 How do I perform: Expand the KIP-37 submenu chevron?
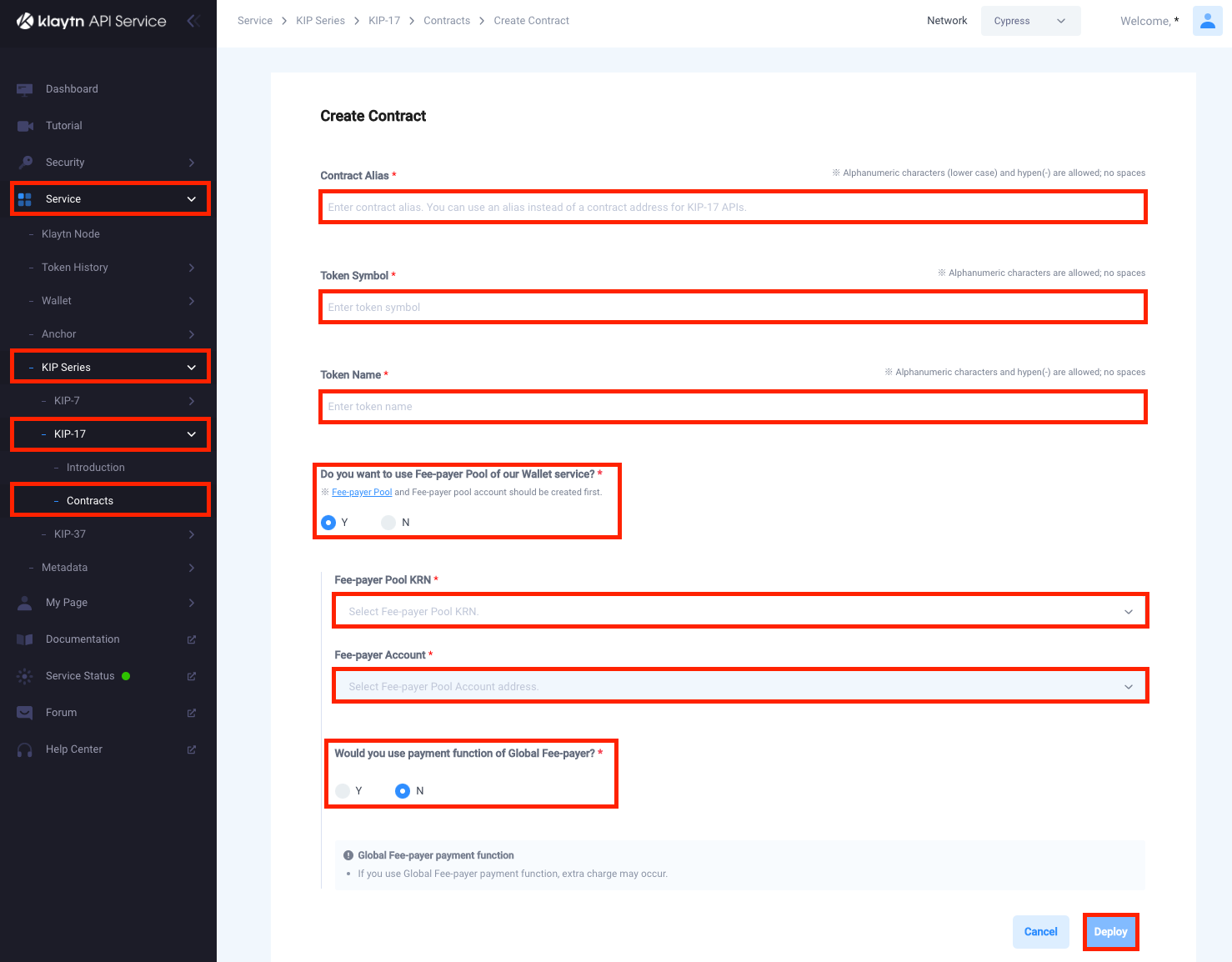(192, 534)
